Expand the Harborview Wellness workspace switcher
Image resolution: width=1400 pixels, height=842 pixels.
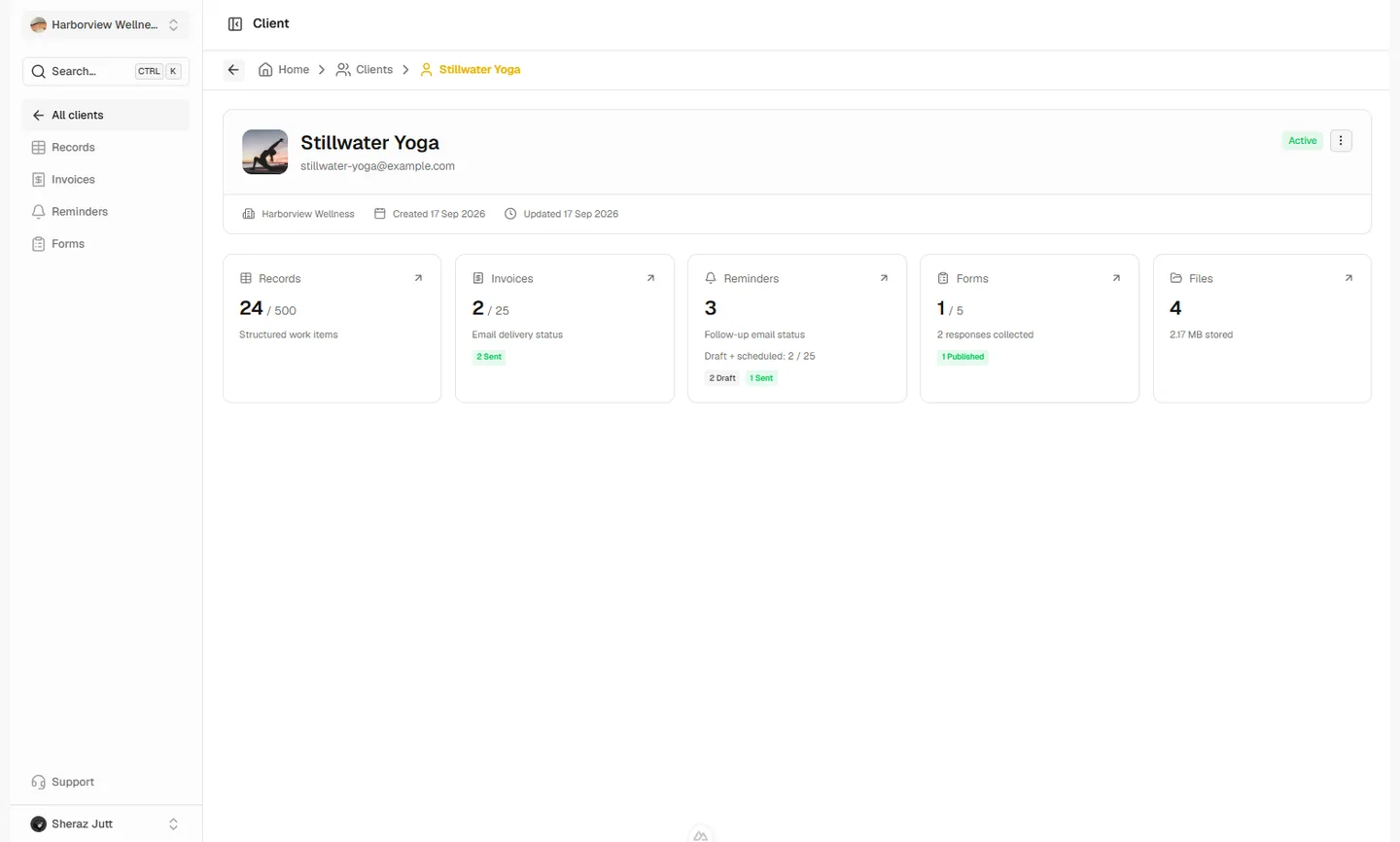(106, 25)
